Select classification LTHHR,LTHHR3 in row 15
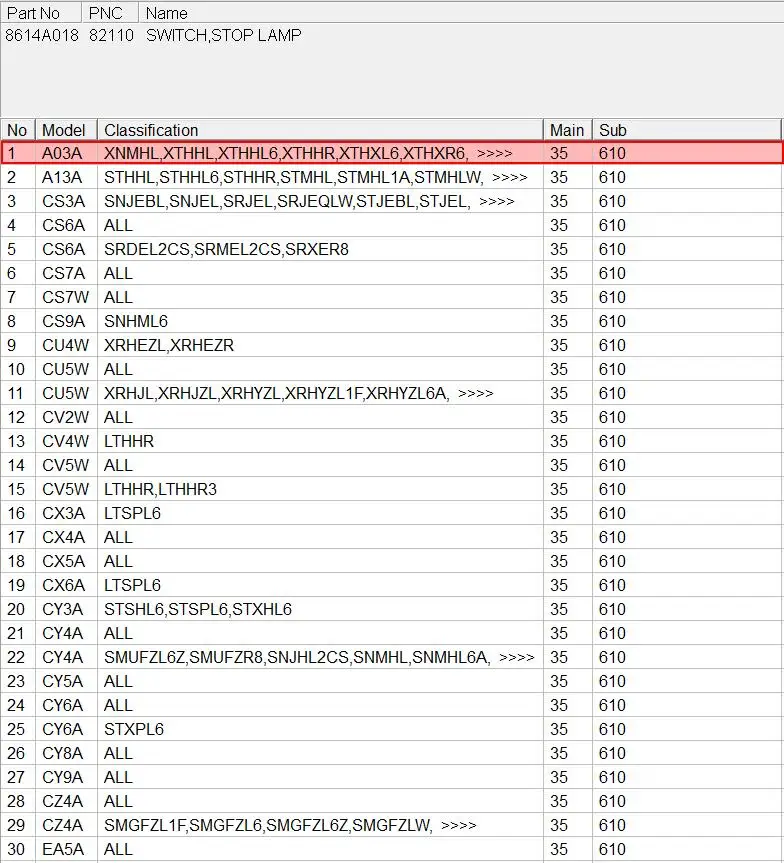The height and width of the screenshot is (863, 784). coord(160,489)
